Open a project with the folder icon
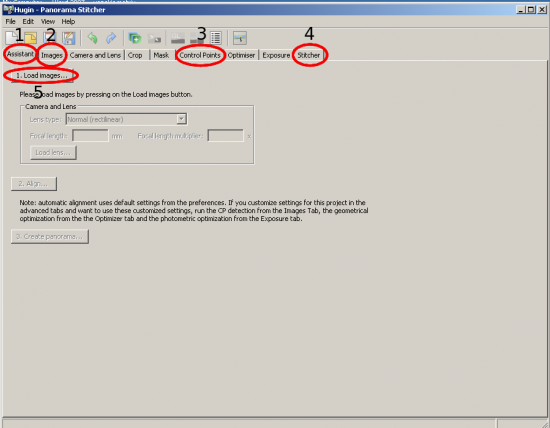Screen dimensions: 550x428 [x=31, y=38]
